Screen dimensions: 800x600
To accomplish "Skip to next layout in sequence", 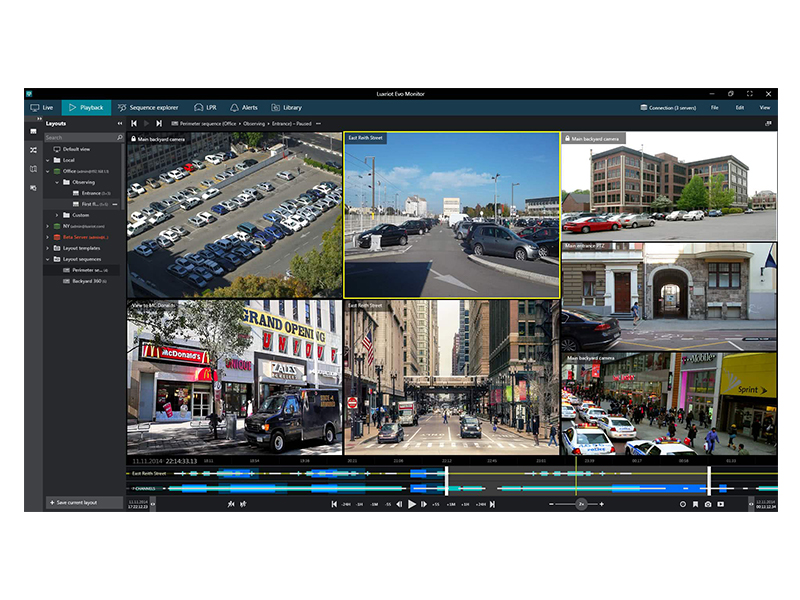I will pyautogui.click(x=159, y=123).
